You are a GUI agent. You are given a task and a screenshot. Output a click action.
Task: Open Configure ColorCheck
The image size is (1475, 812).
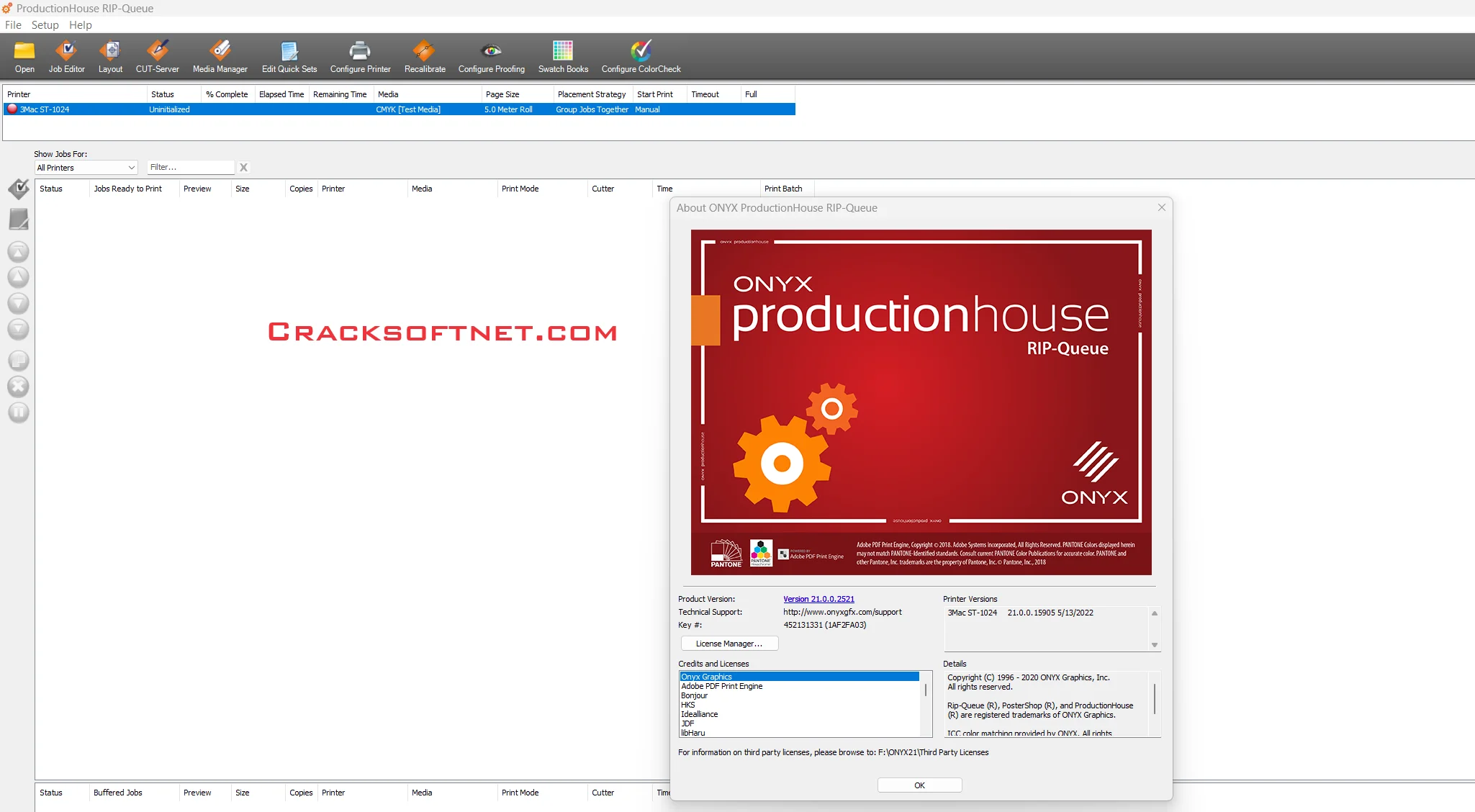point(641,56)
